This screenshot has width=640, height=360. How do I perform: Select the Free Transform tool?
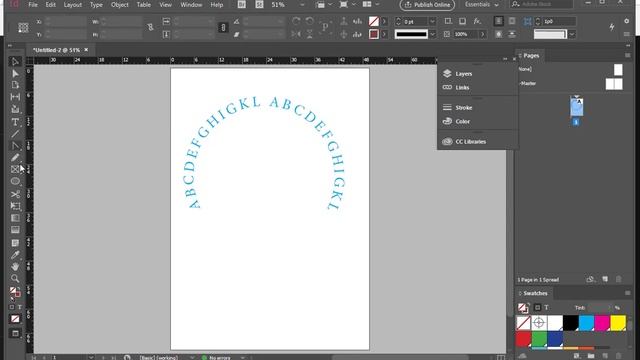click(15, 206)
